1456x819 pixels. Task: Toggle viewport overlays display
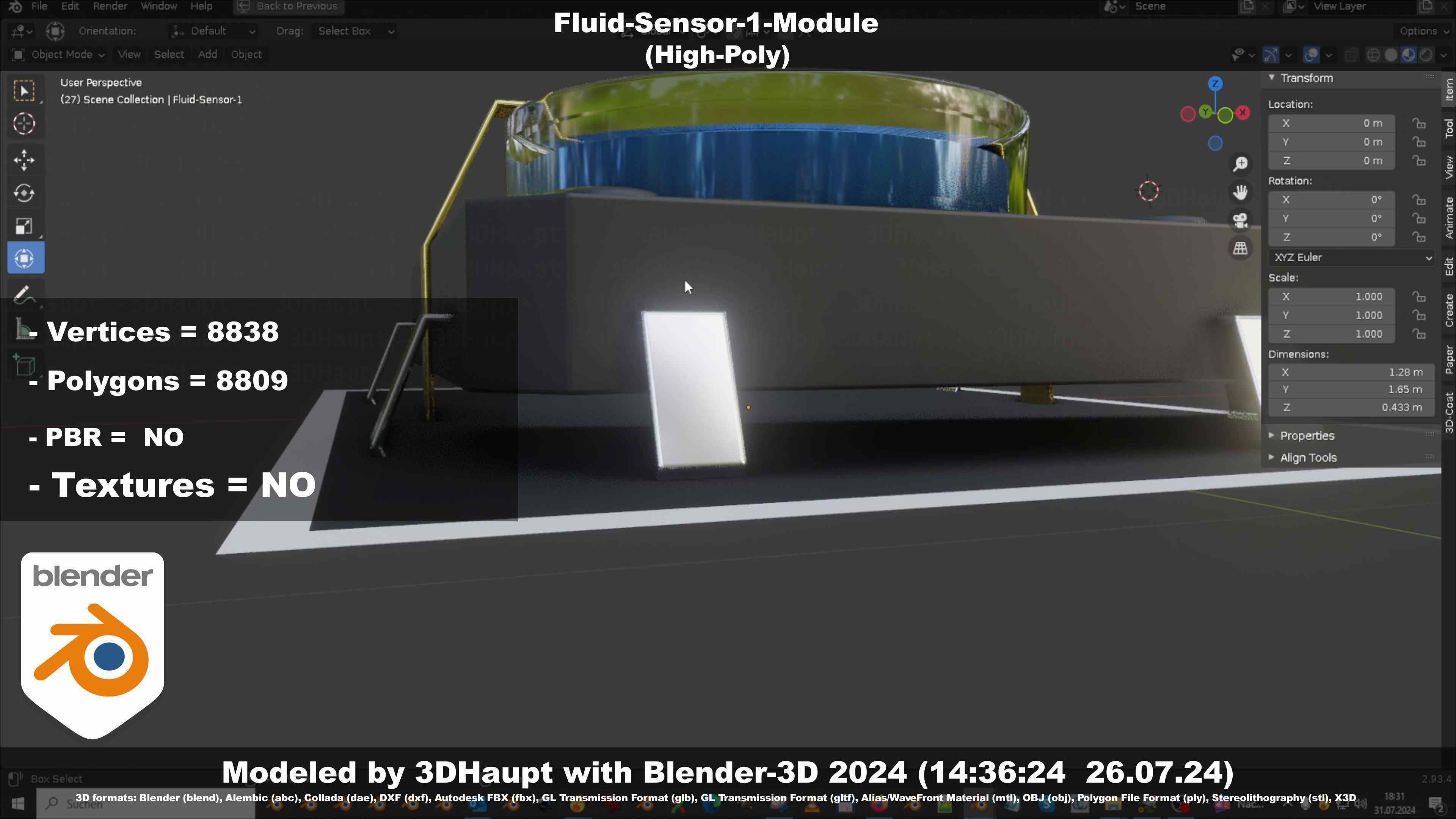point(1311,55)
